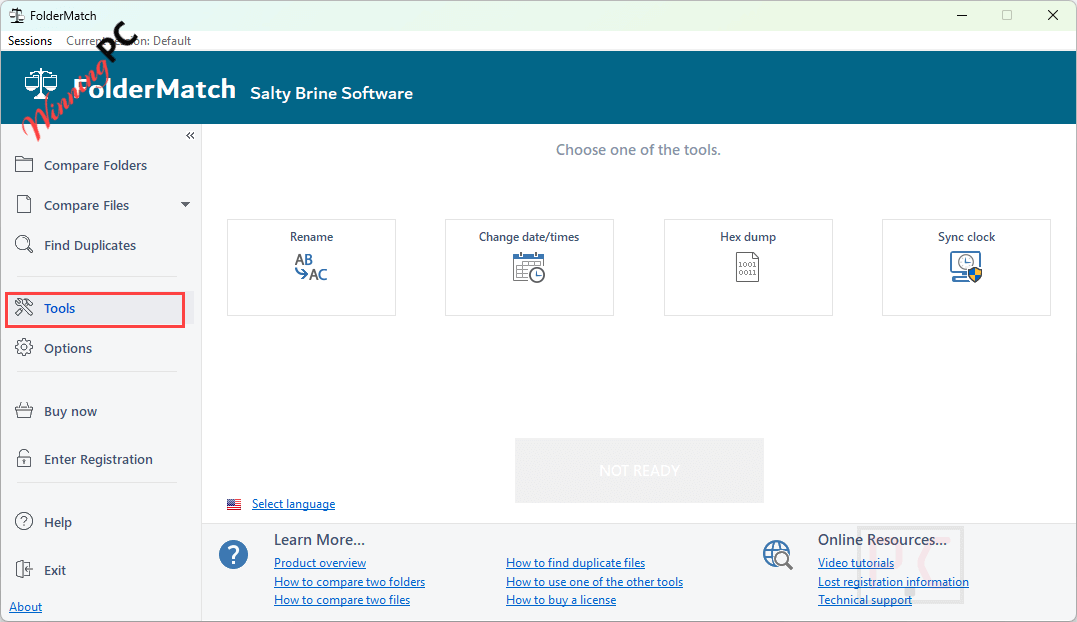
Task: Open the About link
Action: point(25,607)
